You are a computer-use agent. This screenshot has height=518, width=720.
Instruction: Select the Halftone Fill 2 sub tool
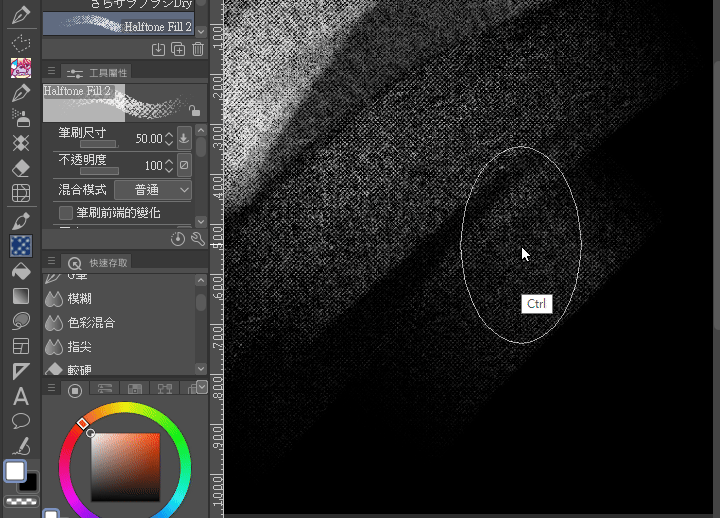(x=118, y=24)
